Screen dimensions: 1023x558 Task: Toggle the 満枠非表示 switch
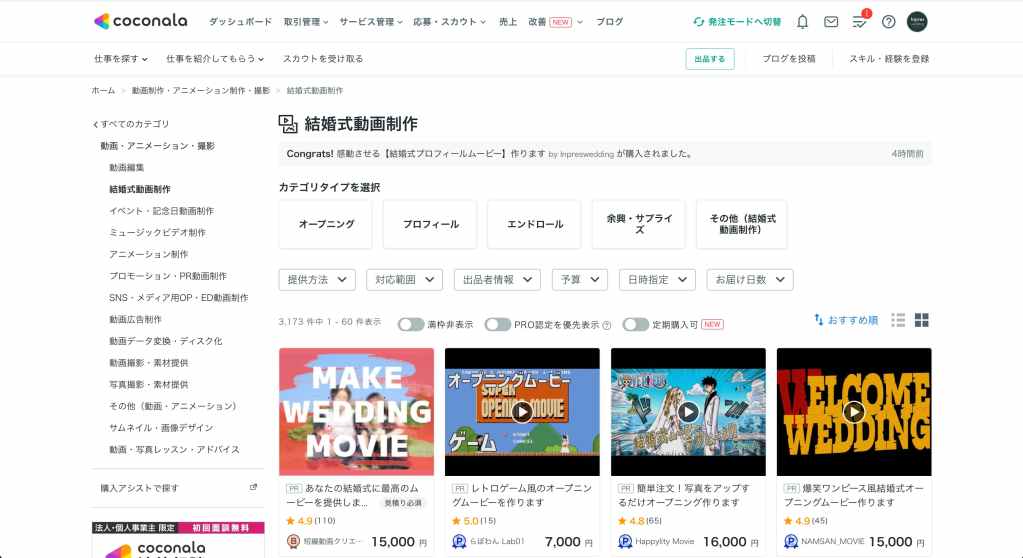[x=411, y=324]
